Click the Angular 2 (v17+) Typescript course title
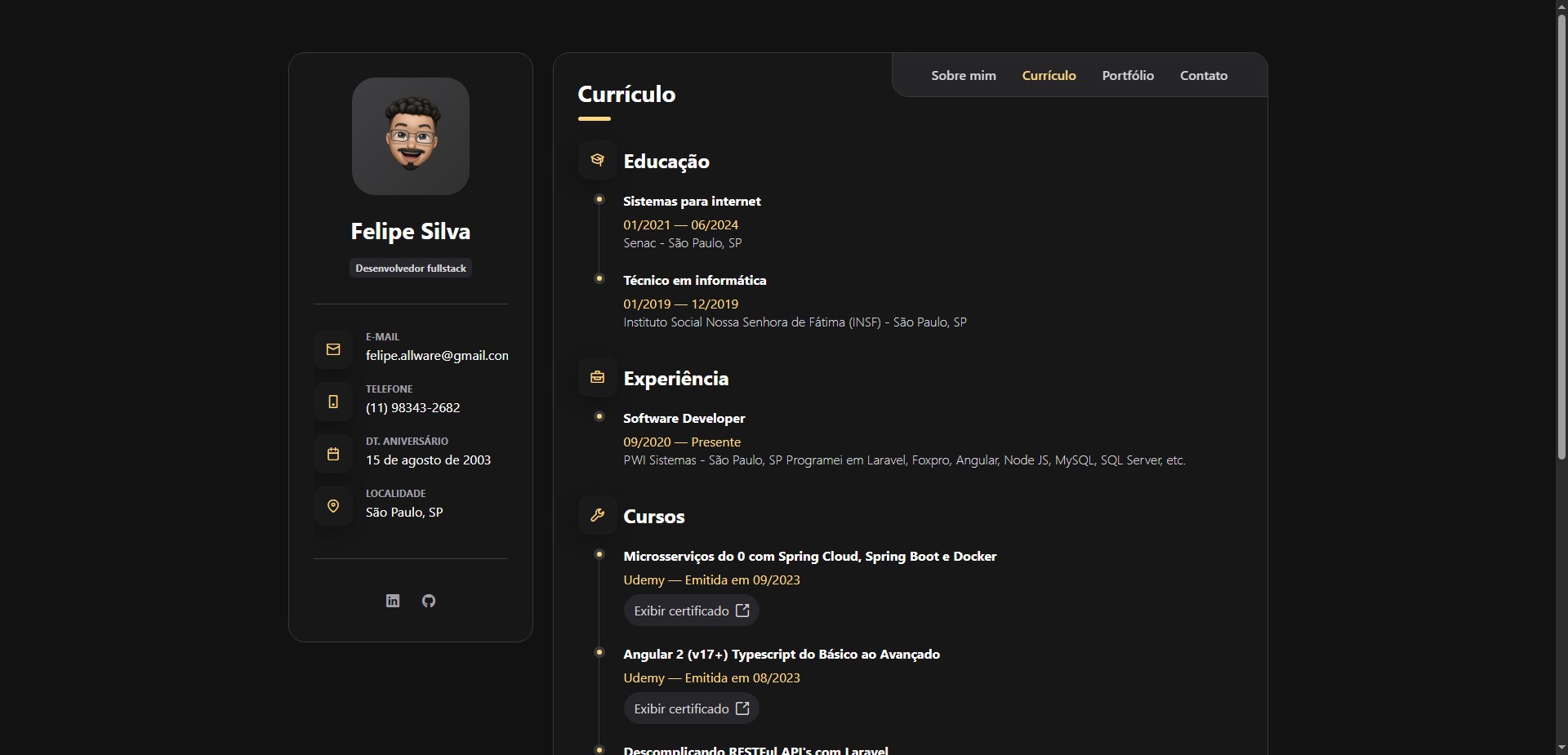This screenshot has width=1568, height=755. [782, 654]
